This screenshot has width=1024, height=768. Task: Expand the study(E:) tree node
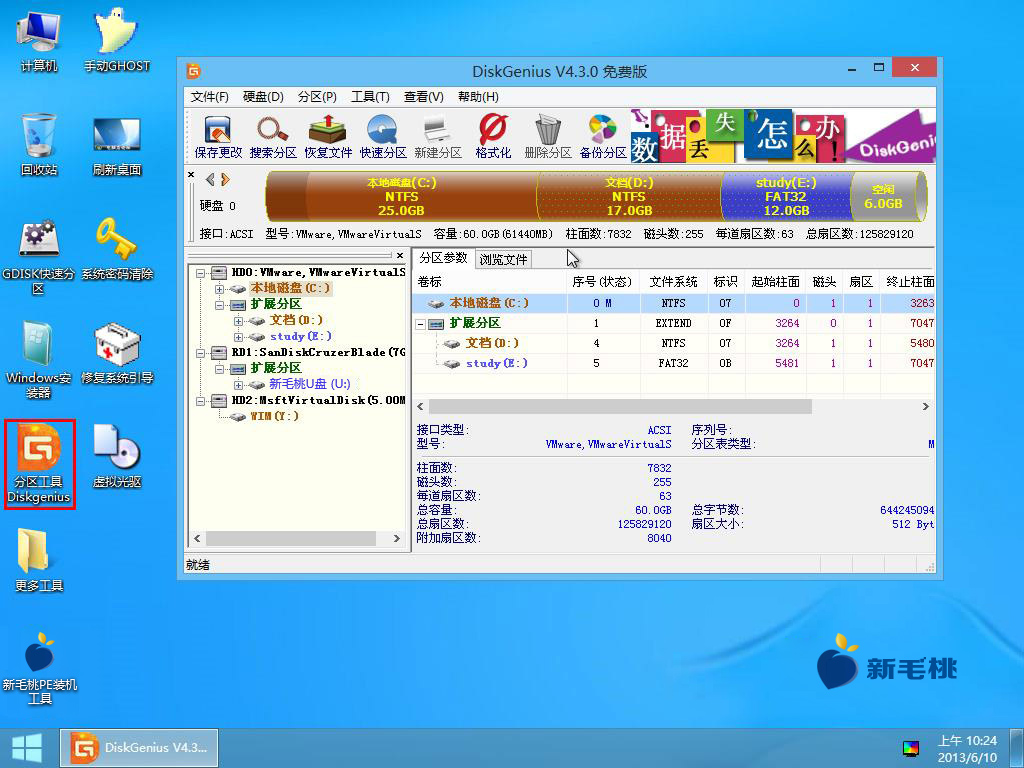click(238, 337)
